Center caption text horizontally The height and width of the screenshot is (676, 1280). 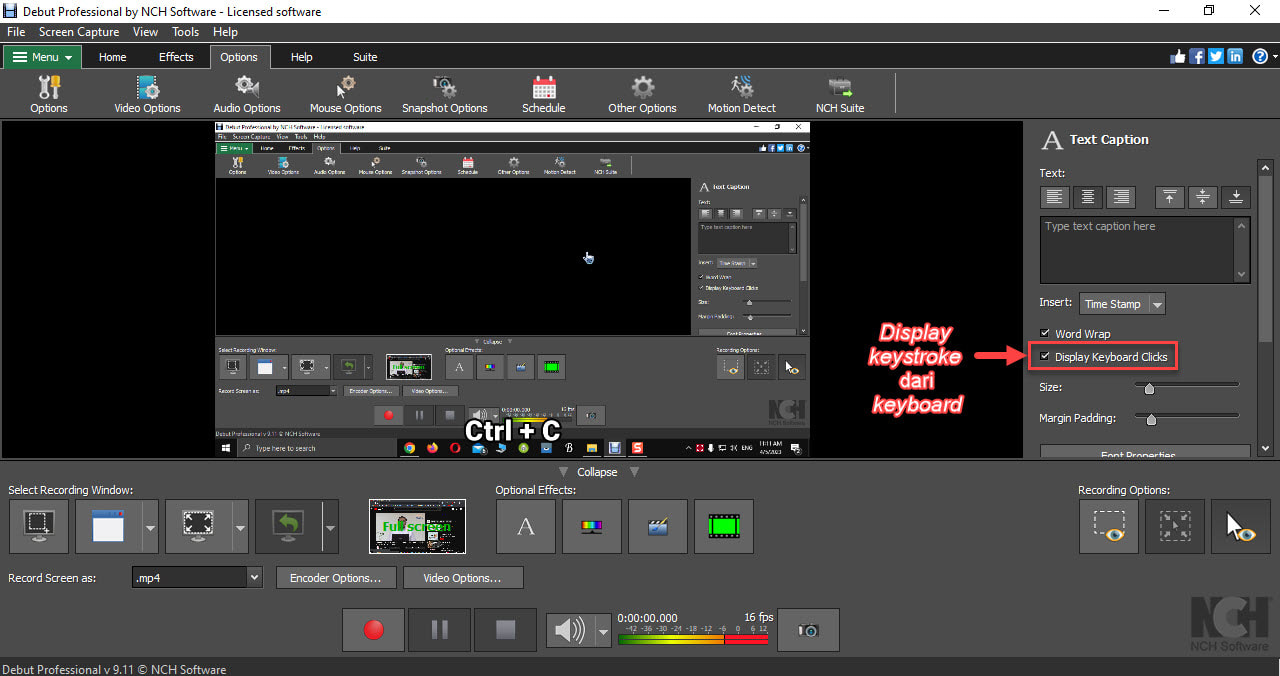[x=1088, y=197]
